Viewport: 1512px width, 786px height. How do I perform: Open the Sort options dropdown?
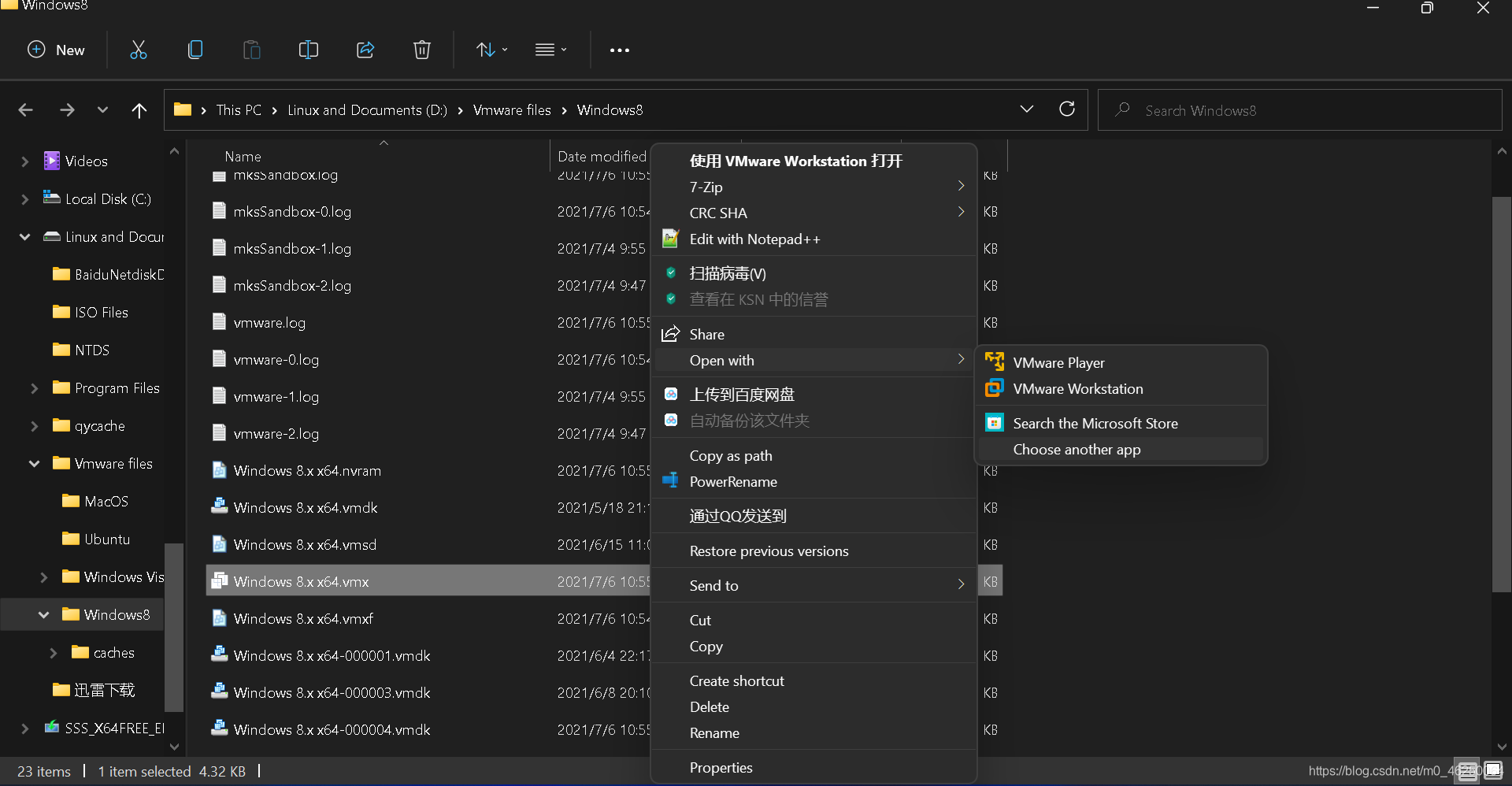click(492, 50)
